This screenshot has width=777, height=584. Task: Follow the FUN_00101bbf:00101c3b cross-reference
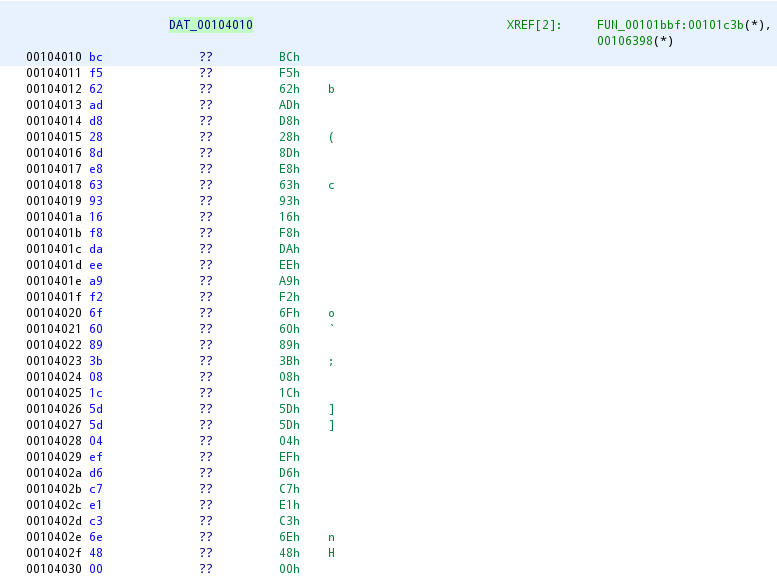(x=670, y=25)
